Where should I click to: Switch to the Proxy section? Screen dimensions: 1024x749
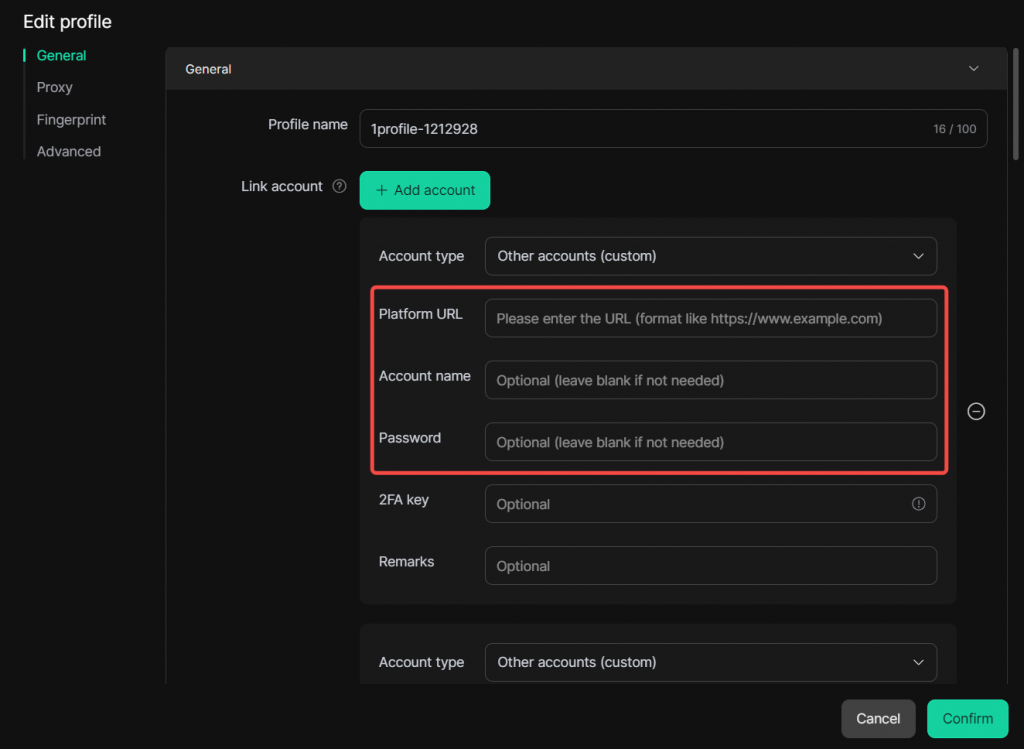[55, 88]
